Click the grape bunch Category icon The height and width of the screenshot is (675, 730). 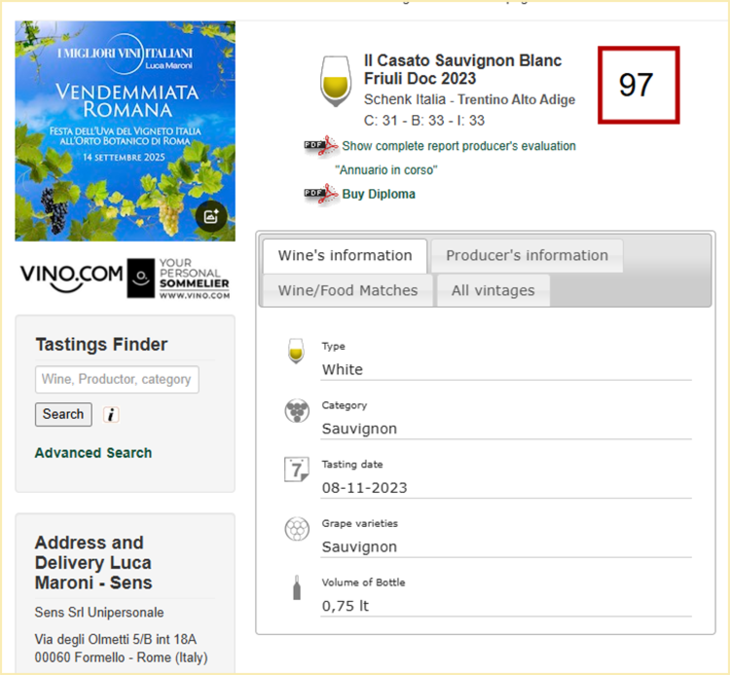(x=297, y=411)
